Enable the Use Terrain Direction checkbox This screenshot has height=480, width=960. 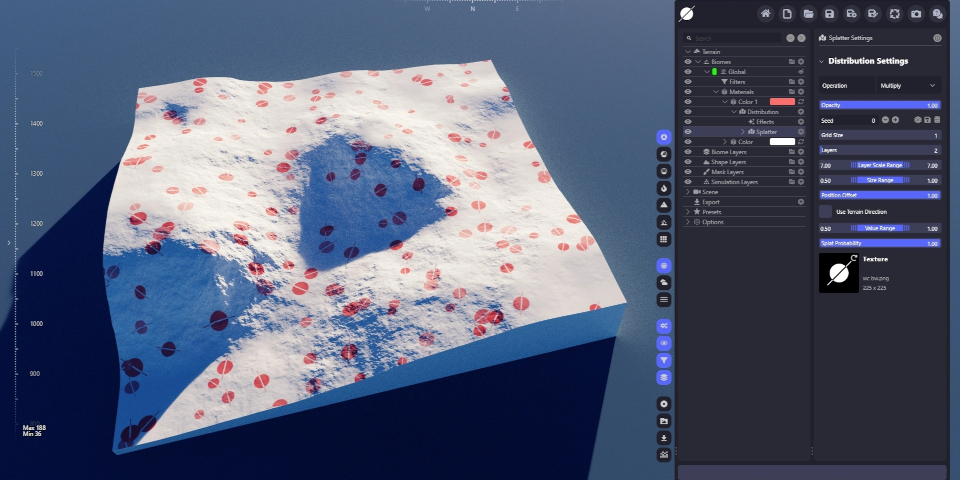point(825,212)
